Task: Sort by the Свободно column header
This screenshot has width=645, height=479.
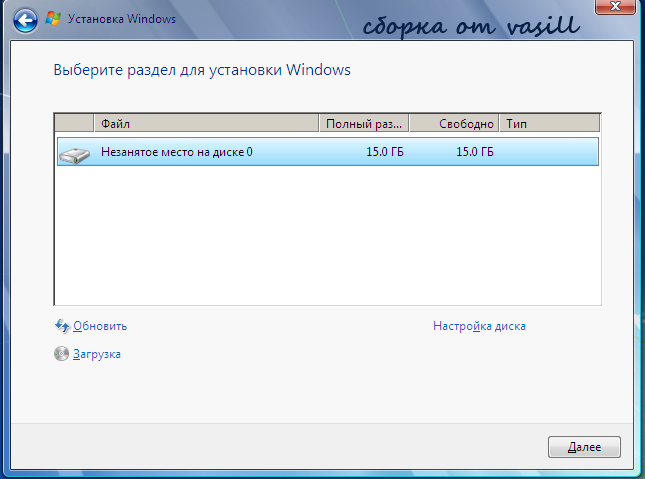Action: coord(454,123)
